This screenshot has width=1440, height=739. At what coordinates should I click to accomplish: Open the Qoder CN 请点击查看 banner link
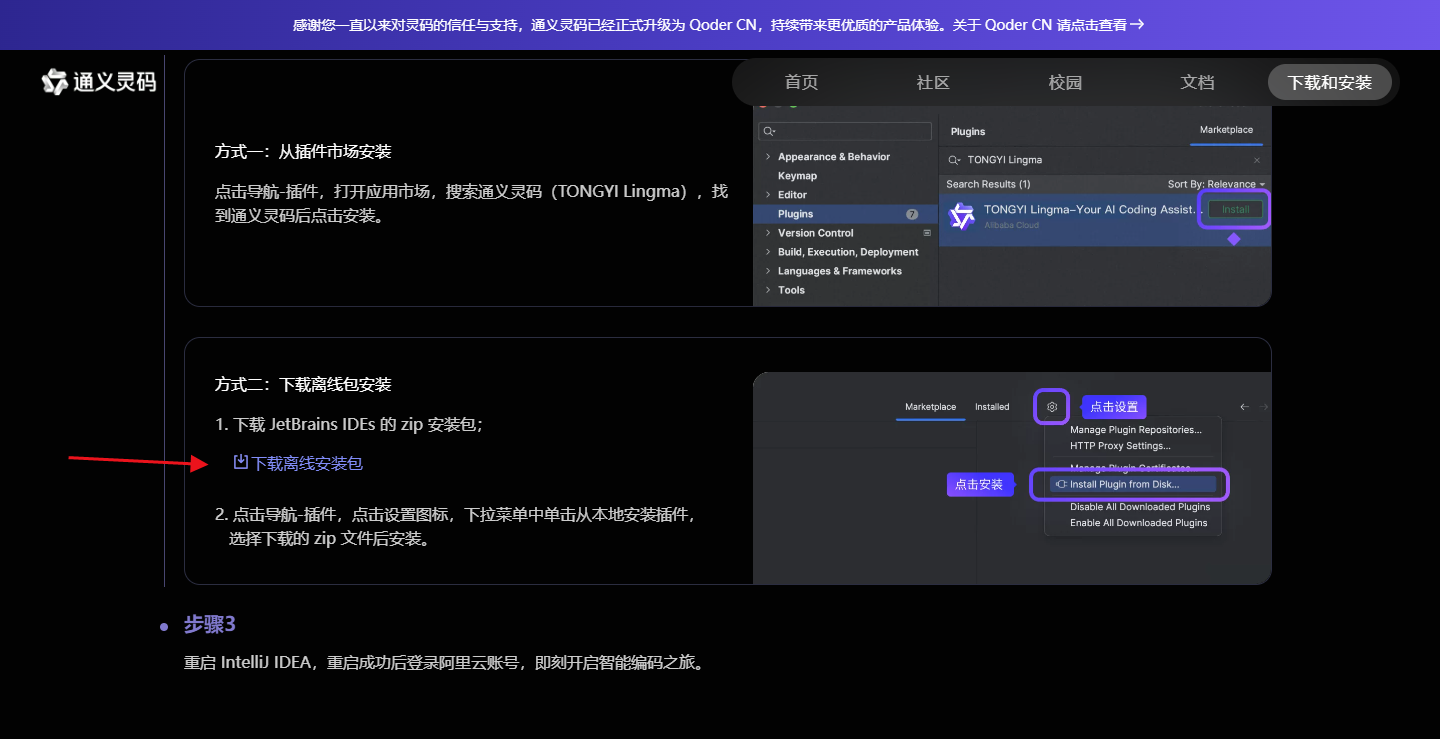click(1049, 24)
